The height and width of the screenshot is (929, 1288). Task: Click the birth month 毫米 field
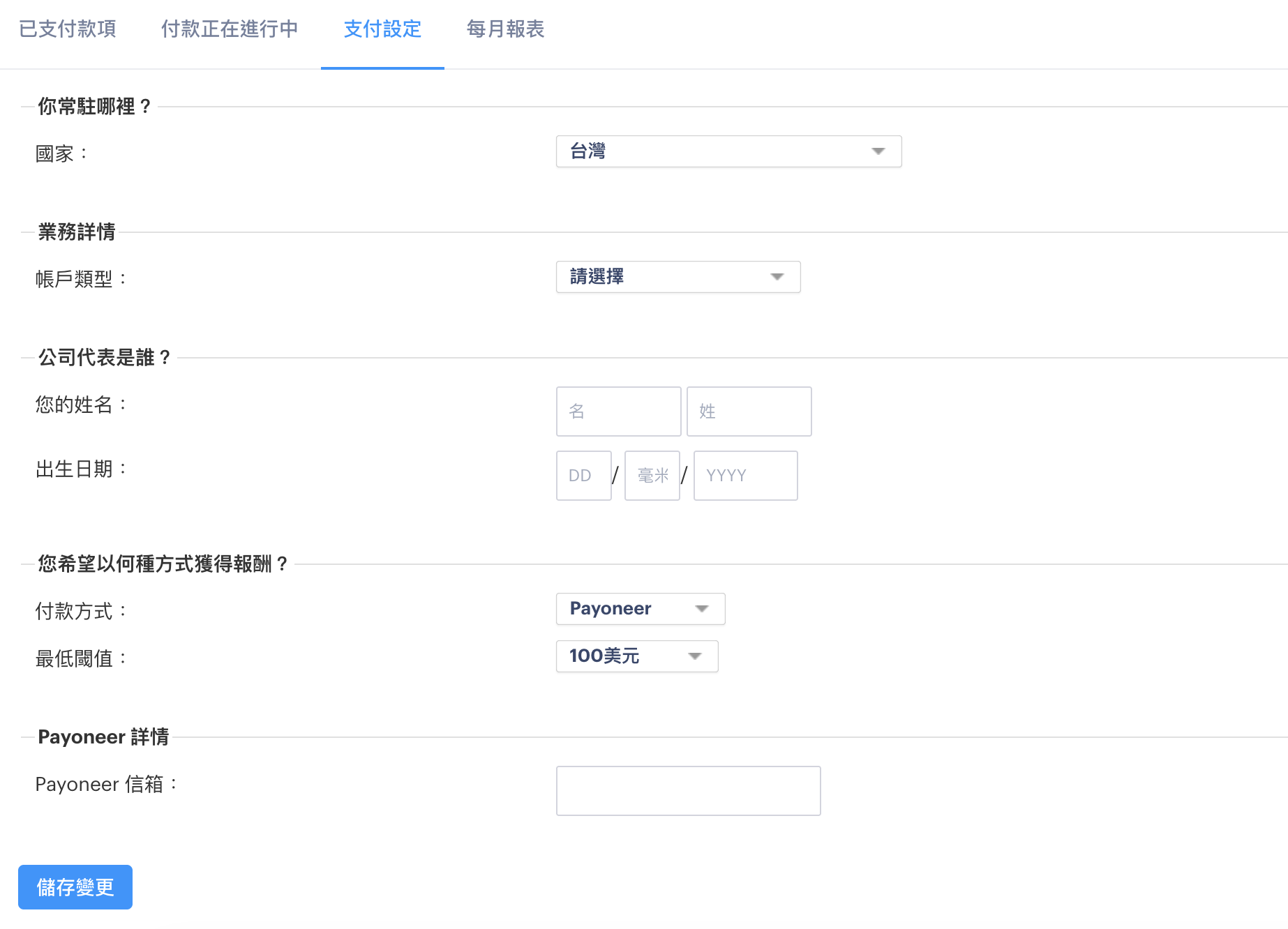pyautogui.click(x=652, y=476)
